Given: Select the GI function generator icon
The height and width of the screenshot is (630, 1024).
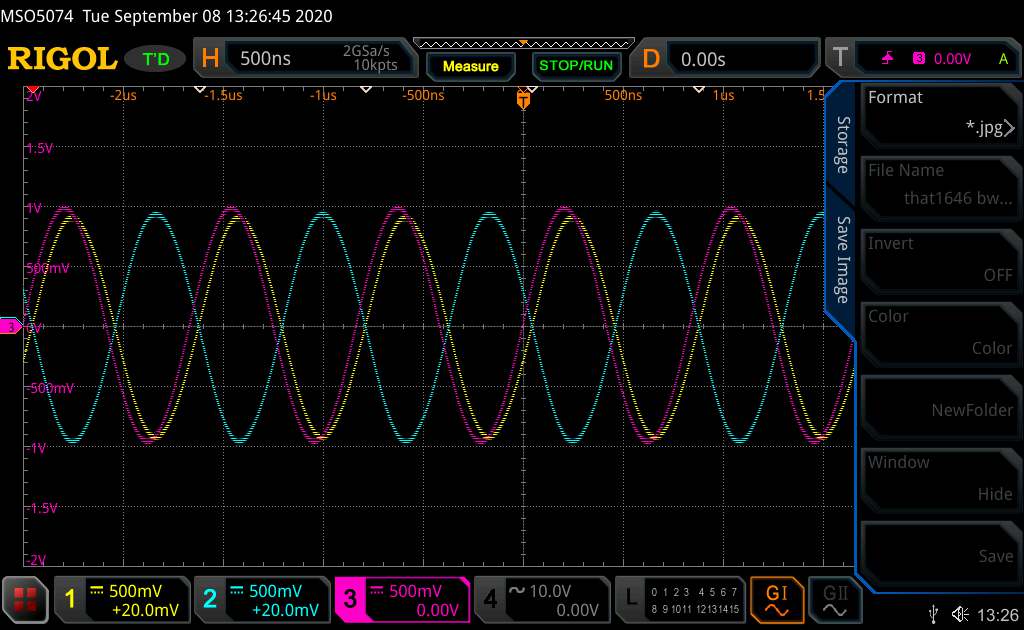Looking at the screenshot, I should 776,598.
